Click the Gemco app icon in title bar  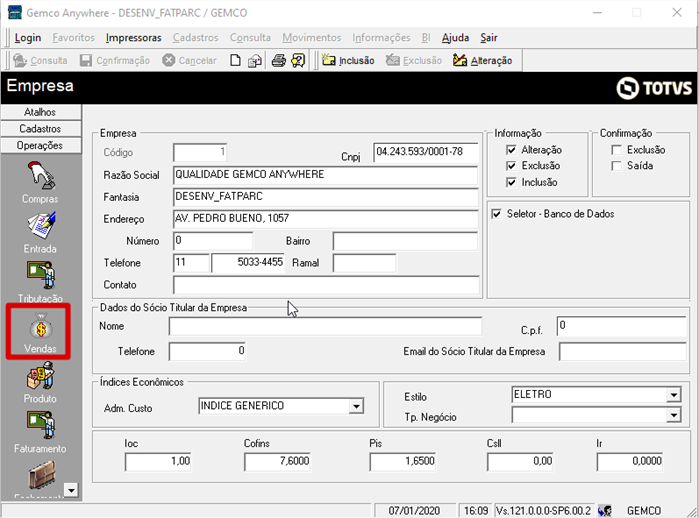pyautogui.click(x=15, y=12)
